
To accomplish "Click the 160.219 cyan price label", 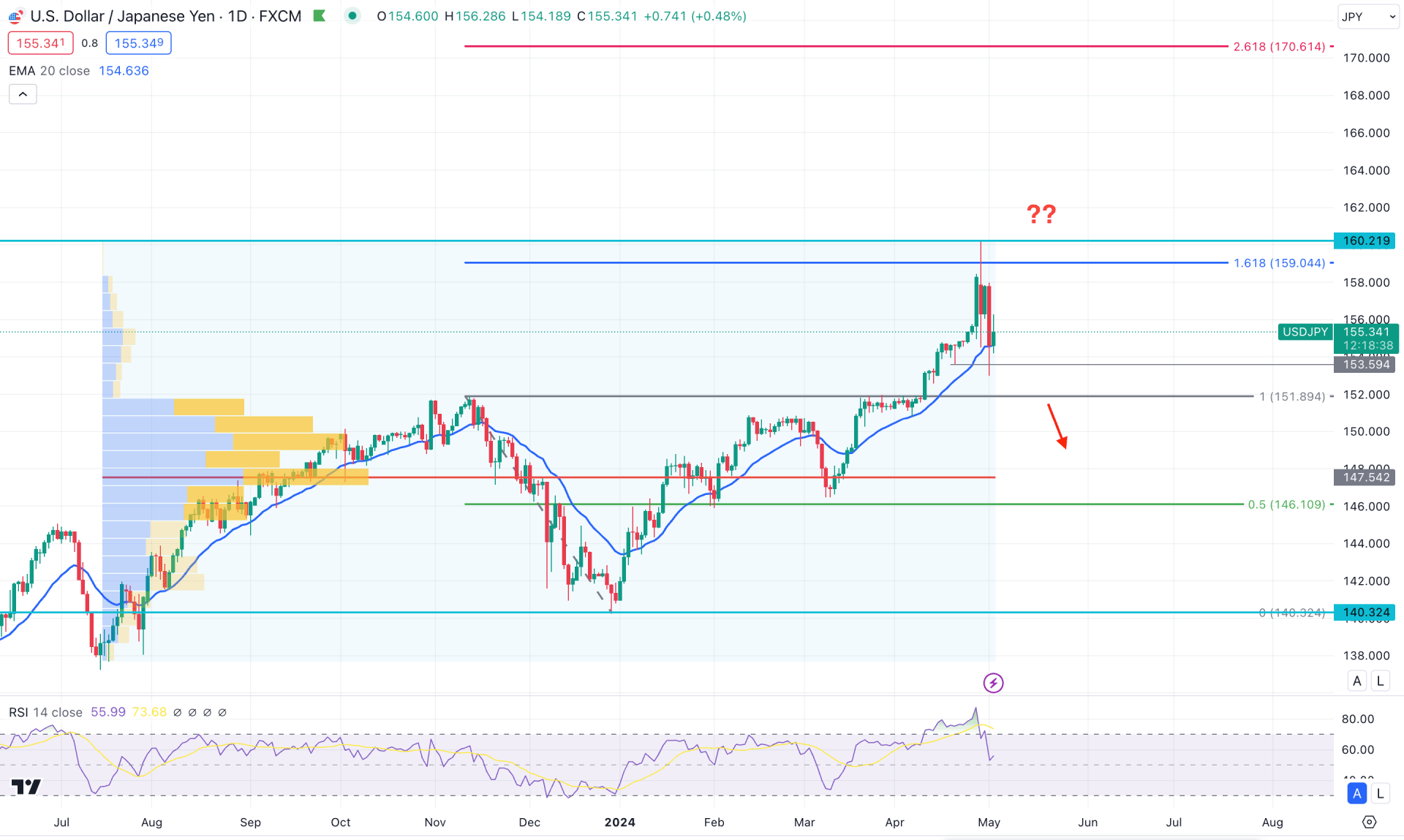I will click(1365, 241).
